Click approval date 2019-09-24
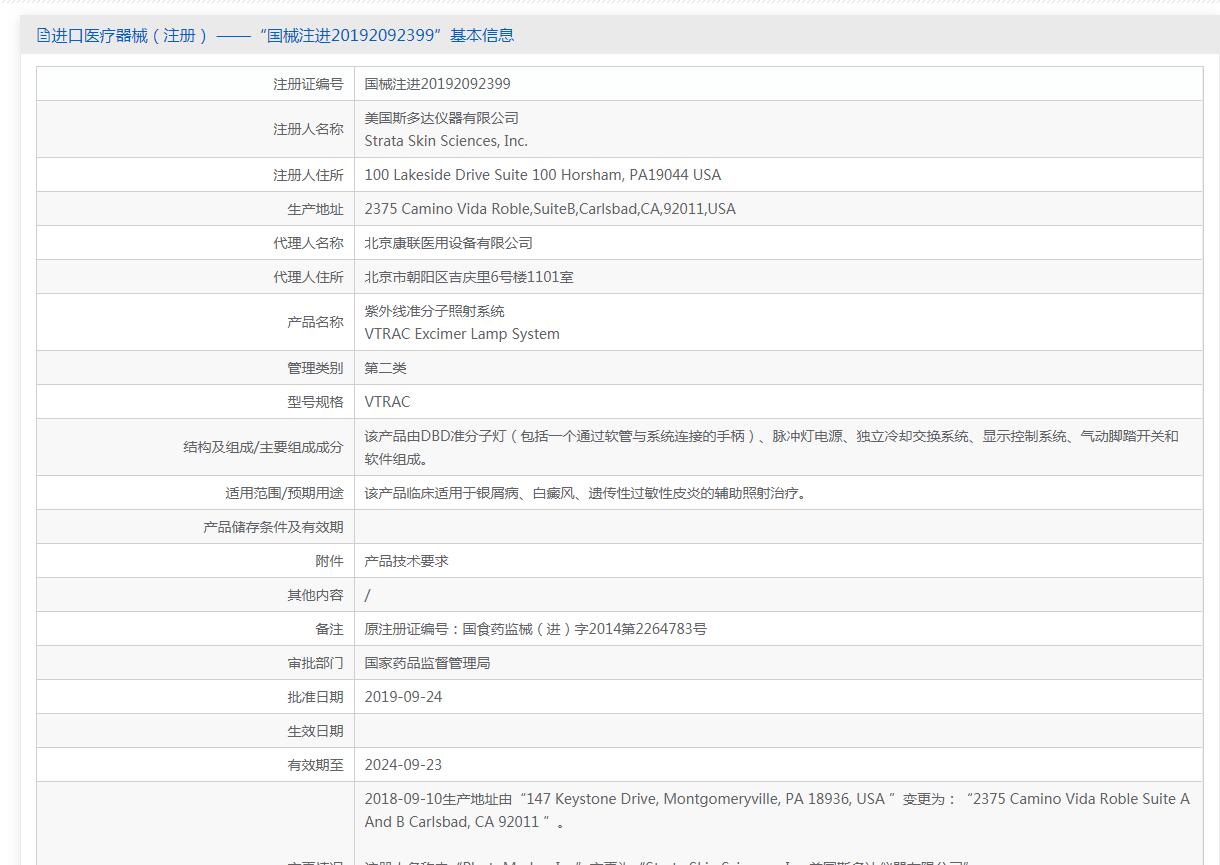Image resolution: width=1220 pixels, height=865 pixels. coord(403,697)
